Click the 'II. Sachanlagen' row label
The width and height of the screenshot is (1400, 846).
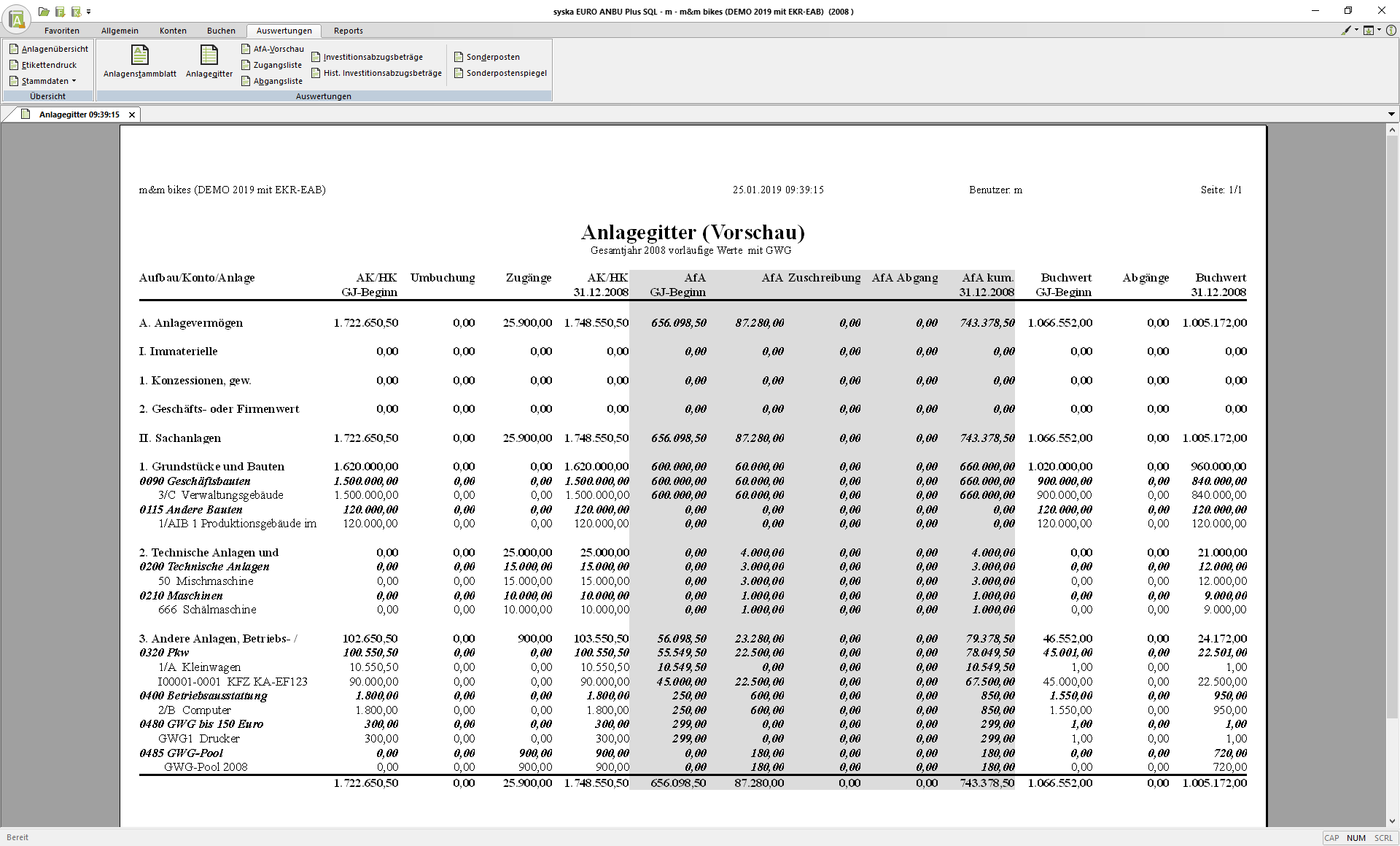tap(180, 438)
